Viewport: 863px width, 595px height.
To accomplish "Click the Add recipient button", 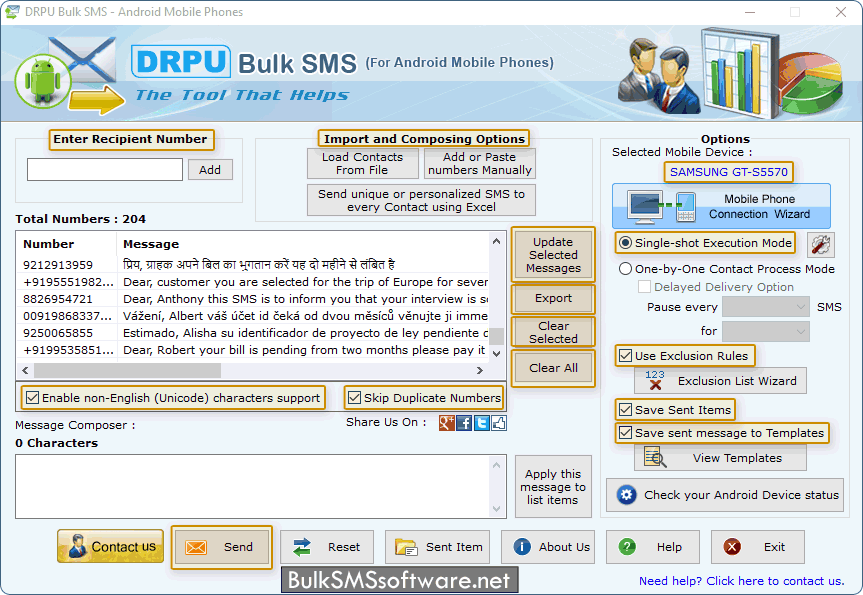I will tap(210, 170).
